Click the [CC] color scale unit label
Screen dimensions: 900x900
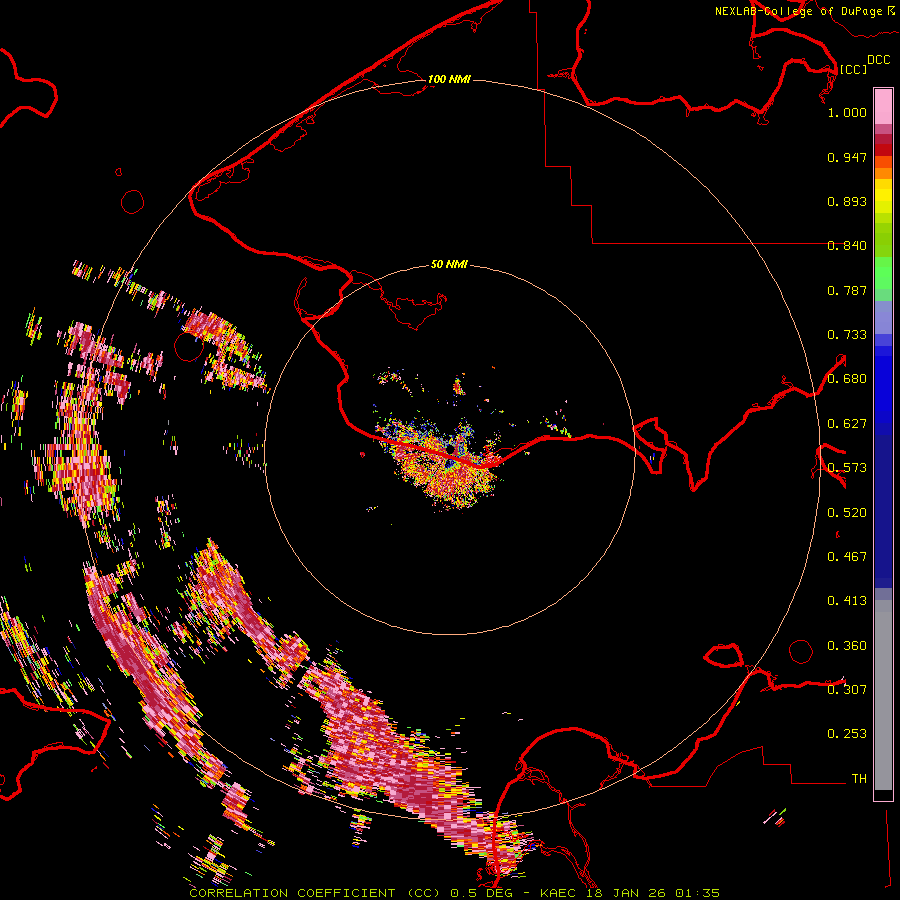point(853,69)
